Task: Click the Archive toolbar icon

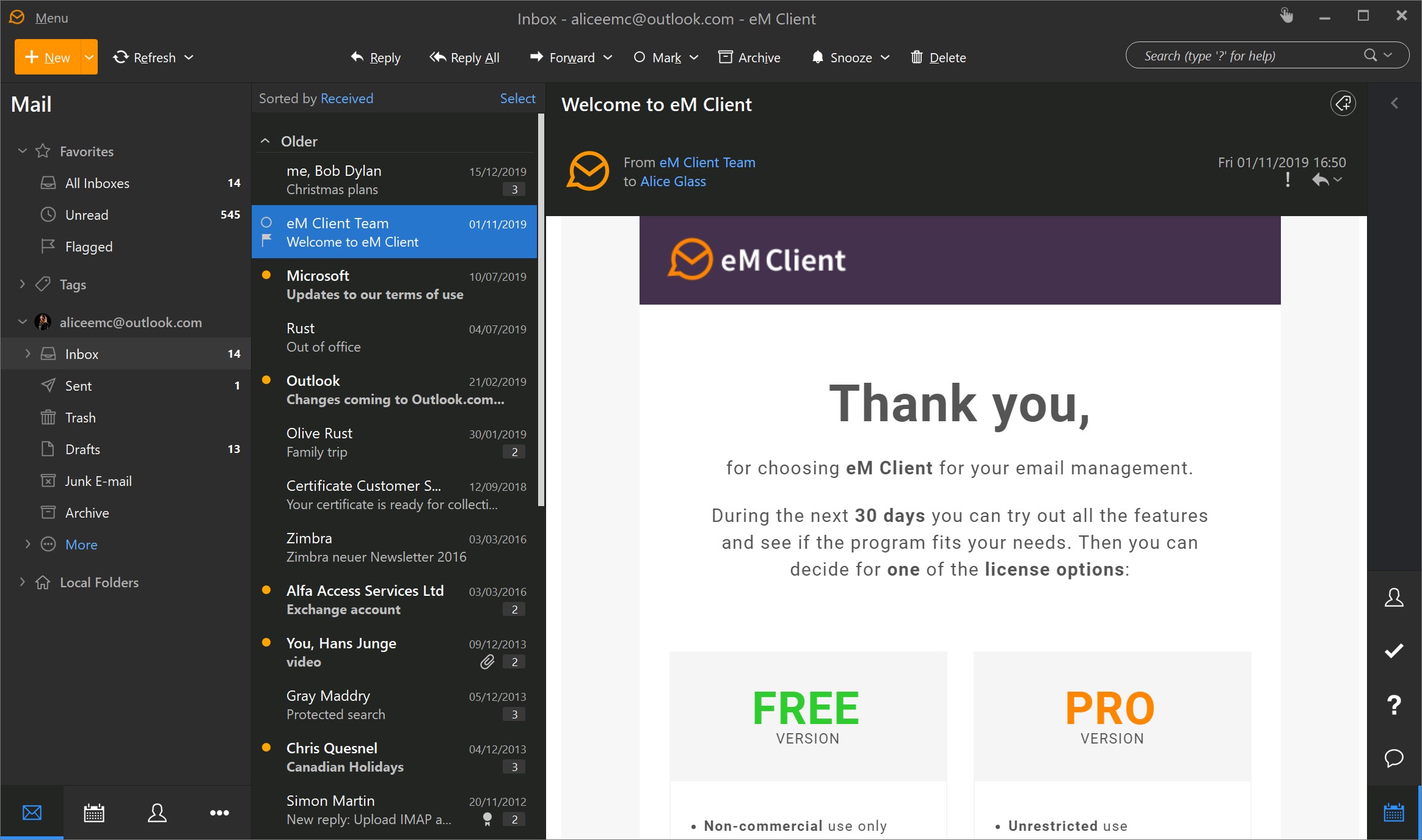Action: point(725,57)
